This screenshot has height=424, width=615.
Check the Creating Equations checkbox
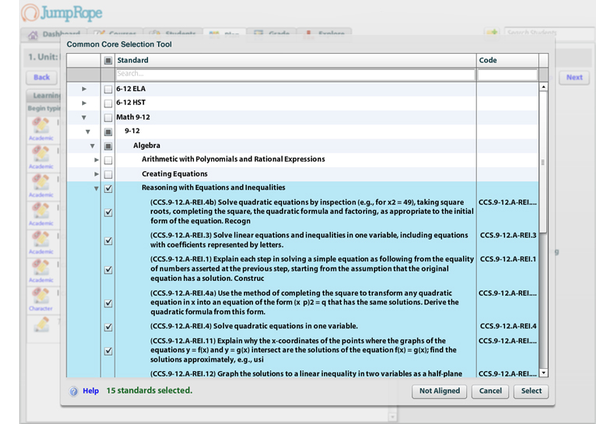pyautogui.click(x=108, y=174)
